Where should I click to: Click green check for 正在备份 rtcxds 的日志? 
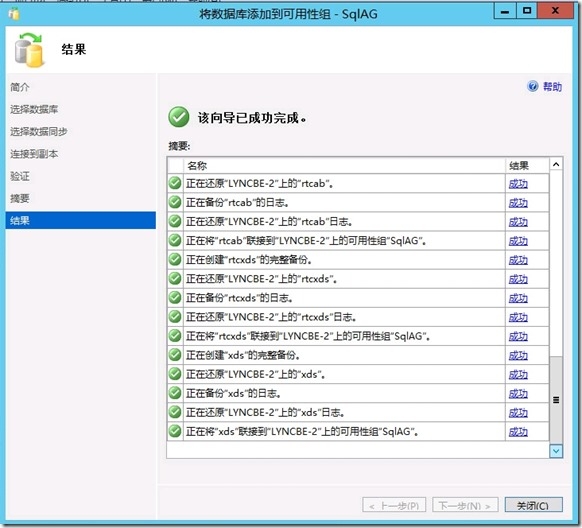pos(175,298)
